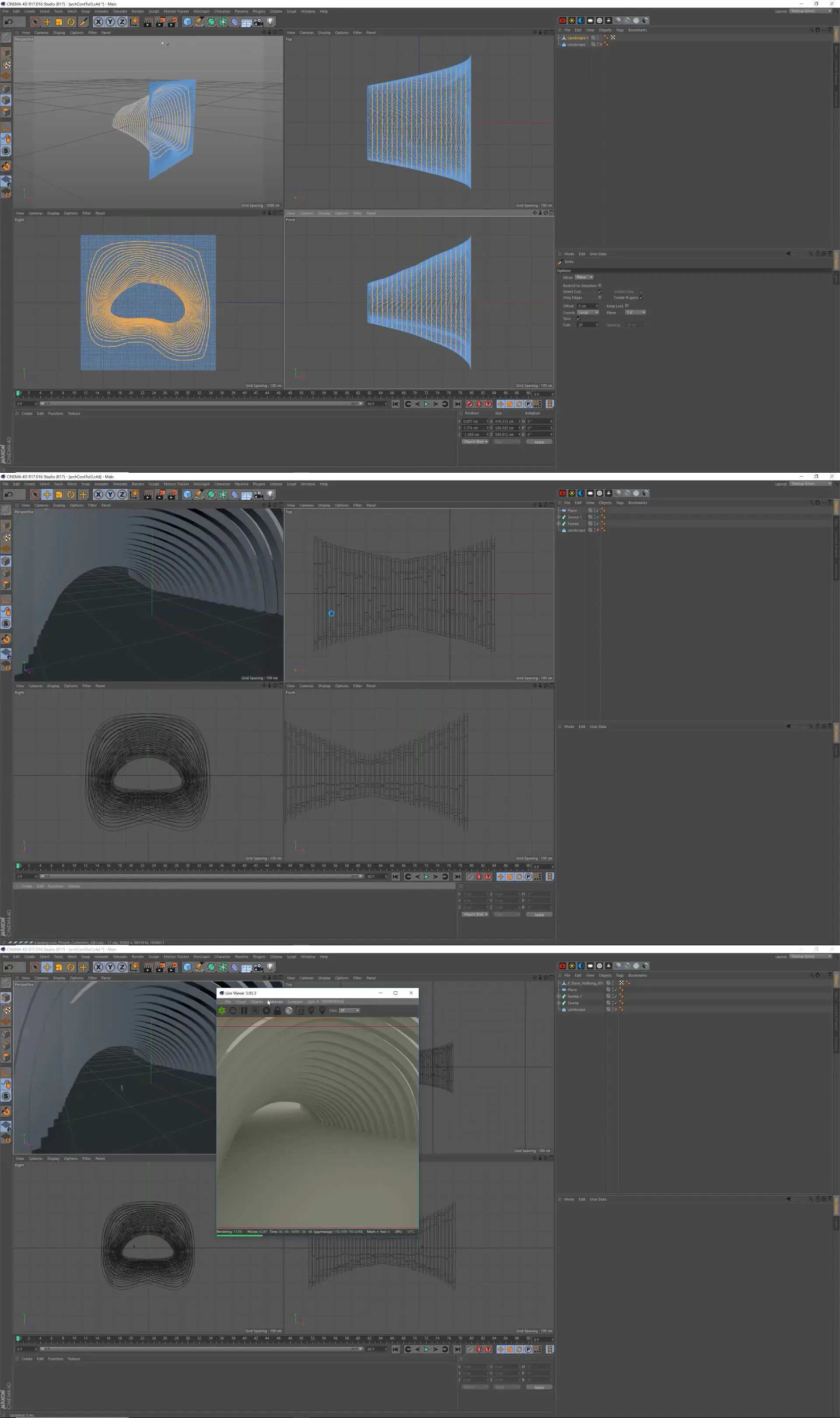Screen dimensions: 840x1418
Task: Click Apply in the Knife window coordinates panel
Action: point(539,442)
